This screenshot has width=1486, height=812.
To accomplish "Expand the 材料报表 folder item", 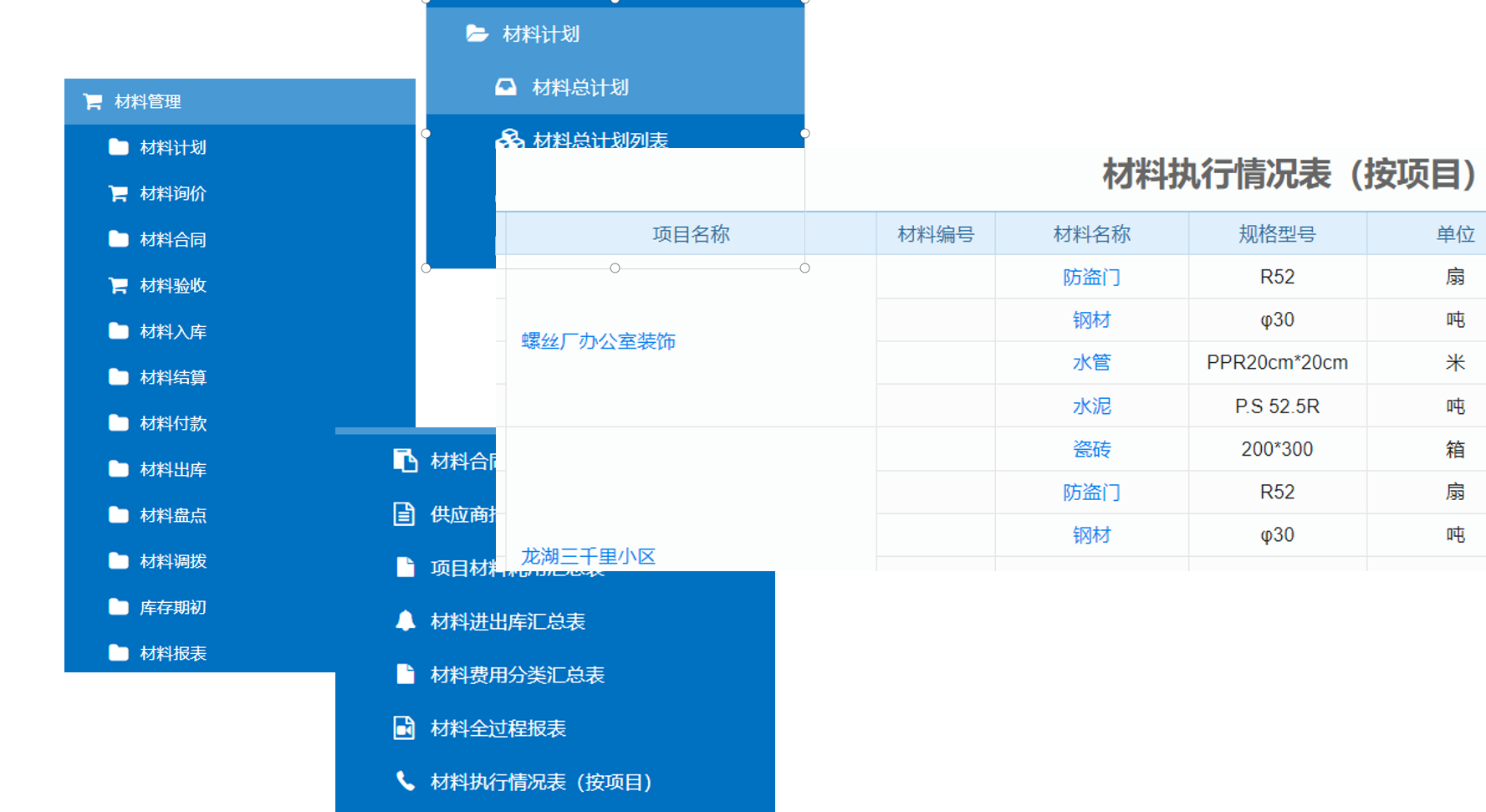I will [172, 653].
